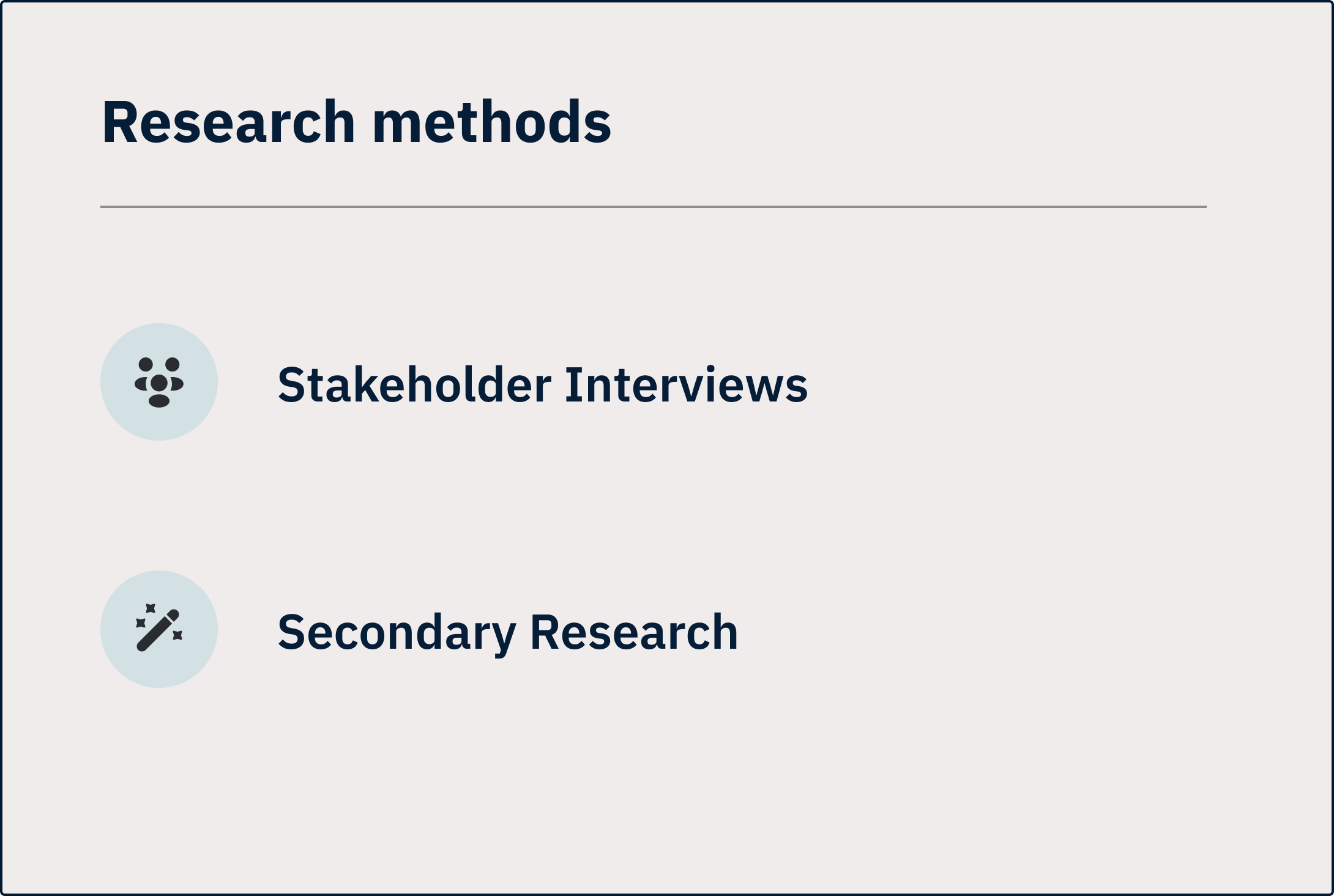
Task: Click the stakeholder people group icon
Action: pyautogui.click(x=159, y=382)
